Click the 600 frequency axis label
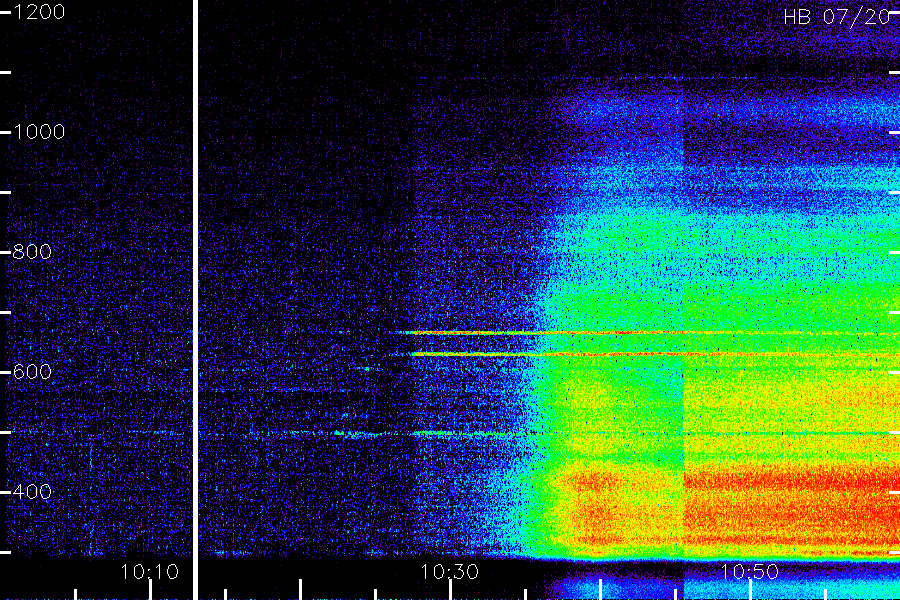Viewport: 900px width, 600px height. tap(32, 371)
